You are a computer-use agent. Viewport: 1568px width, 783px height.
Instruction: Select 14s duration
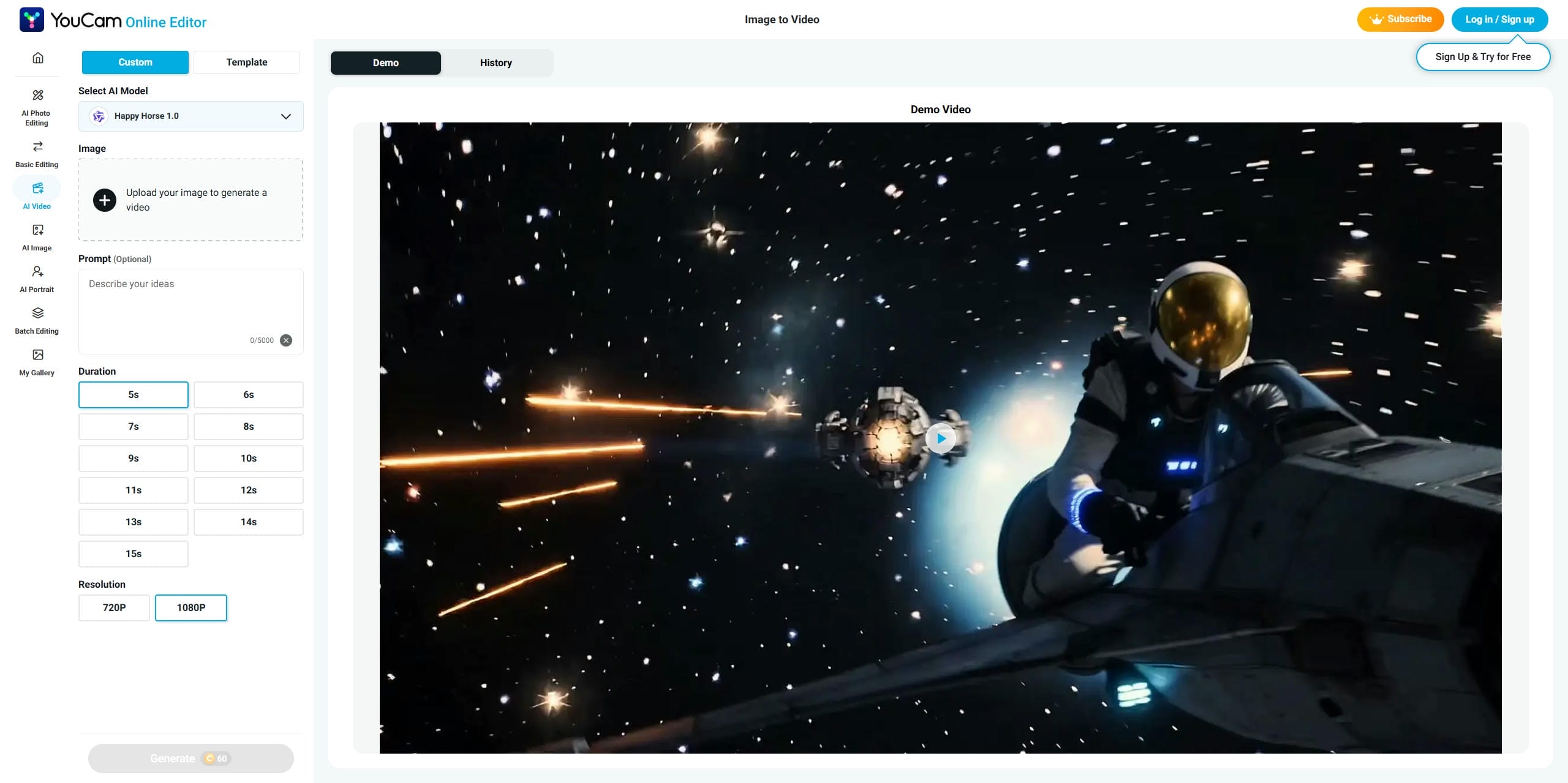tap(249, 522)
